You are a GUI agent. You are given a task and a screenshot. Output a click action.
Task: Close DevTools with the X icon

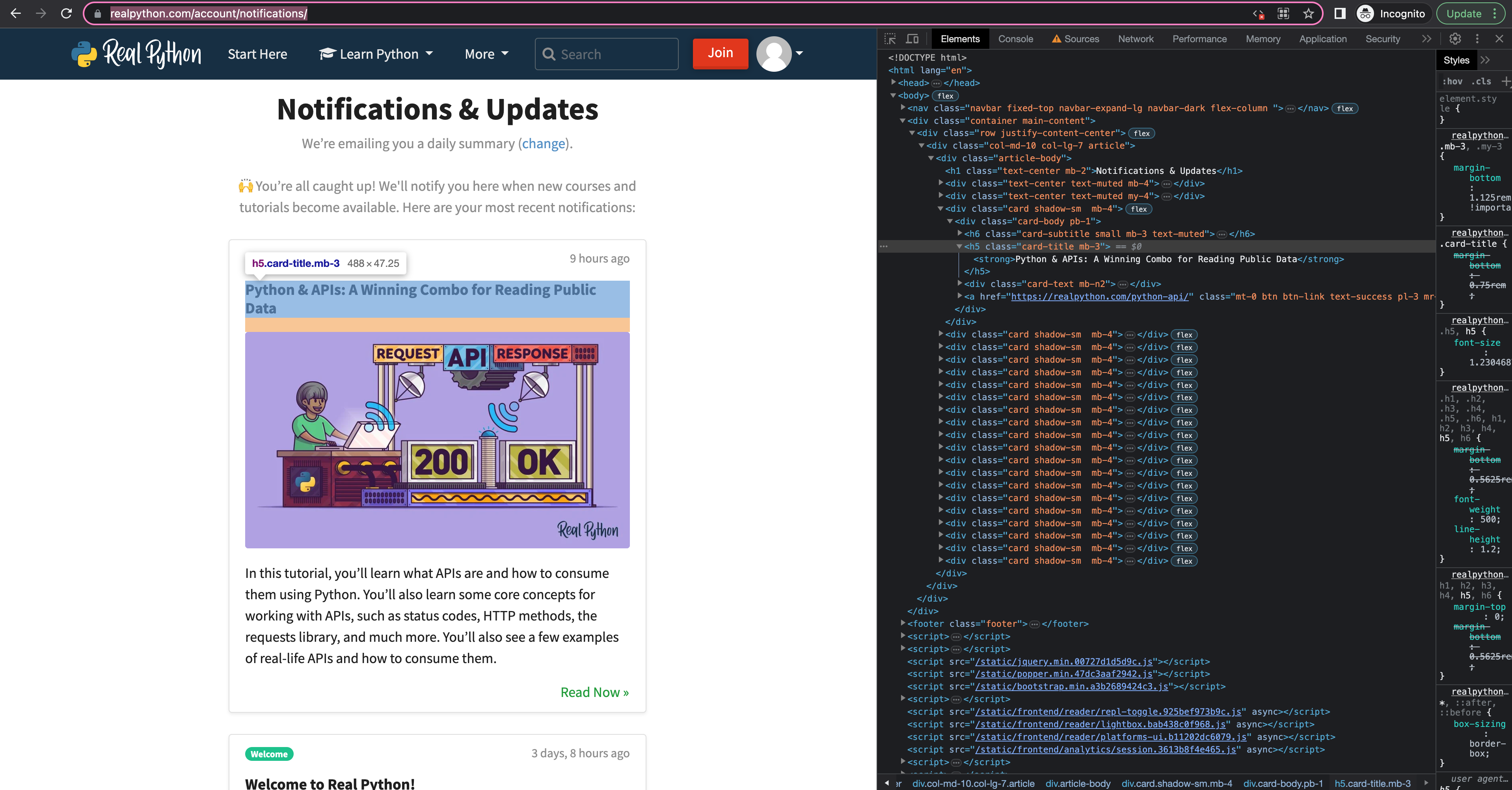click(x=1499, y=39)
